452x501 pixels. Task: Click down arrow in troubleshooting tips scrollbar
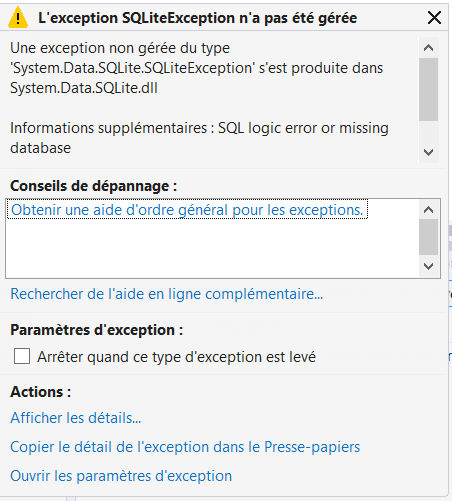[x=428, y=266]
